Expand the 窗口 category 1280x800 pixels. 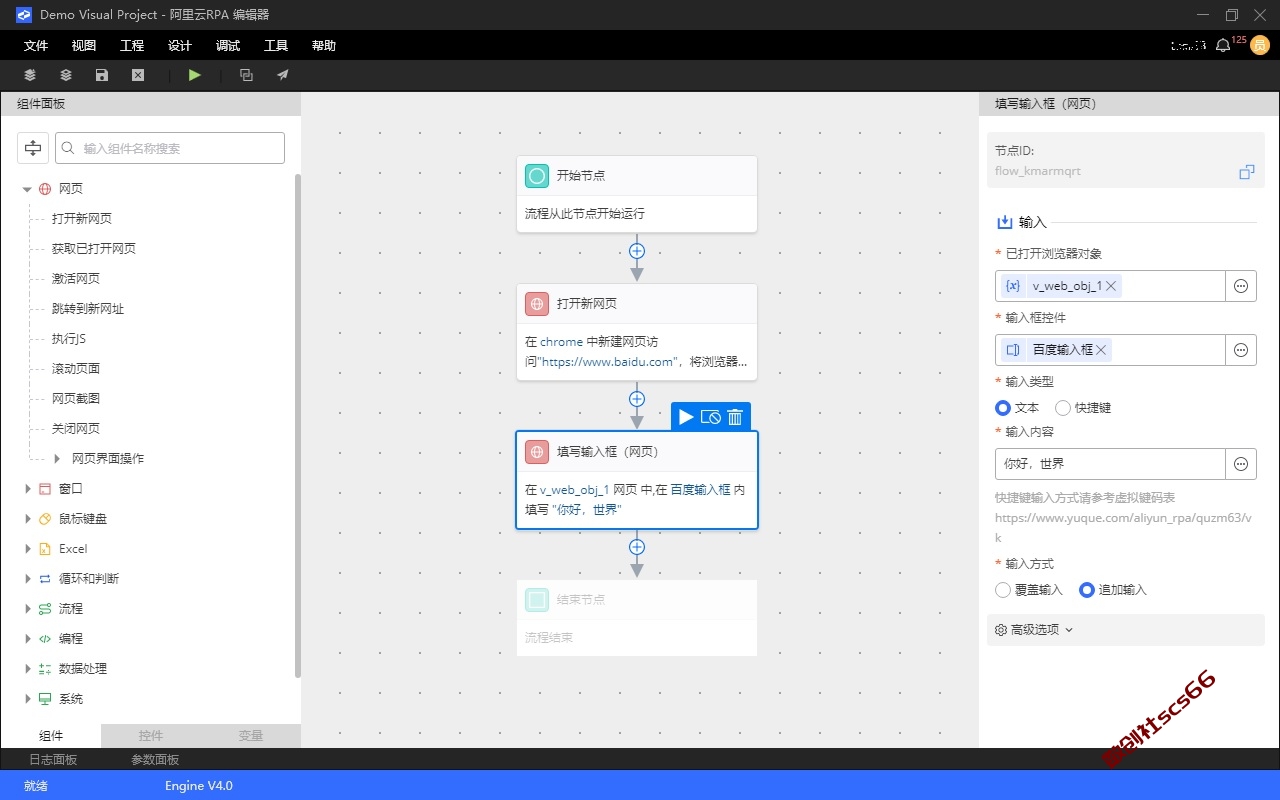click(27, 489)
